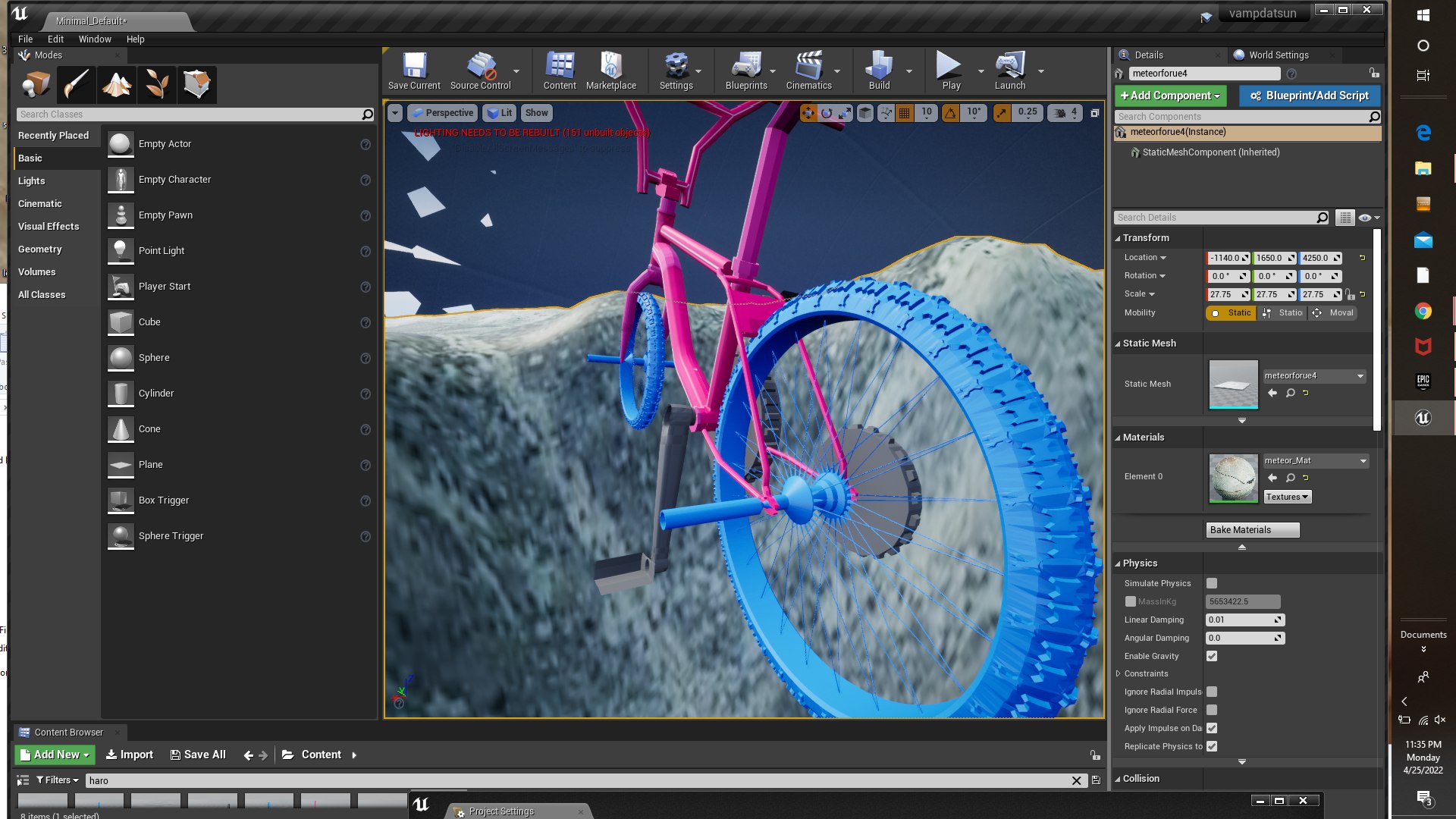Click the Add New button

[x=55, y=755]
